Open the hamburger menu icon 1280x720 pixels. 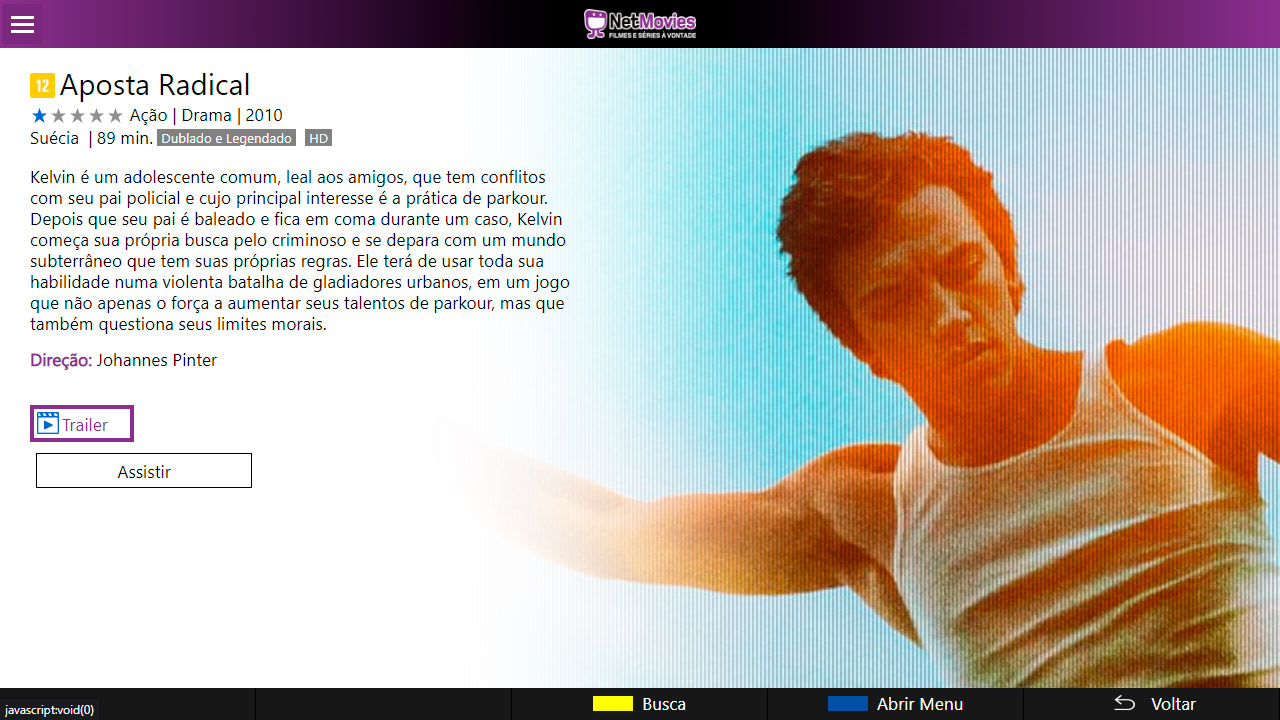tap(22, 24)
